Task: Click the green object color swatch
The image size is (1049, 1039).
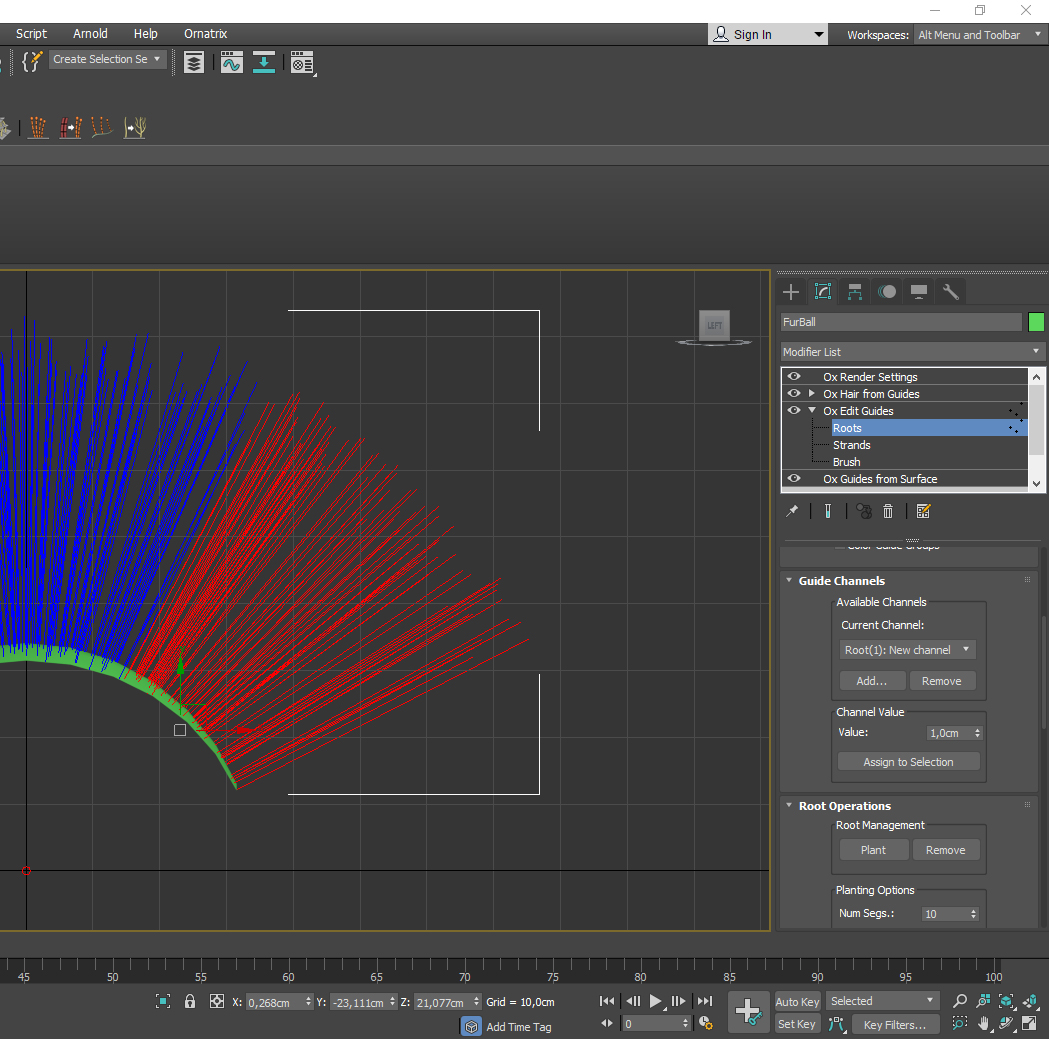Action: pos(1036,322)
